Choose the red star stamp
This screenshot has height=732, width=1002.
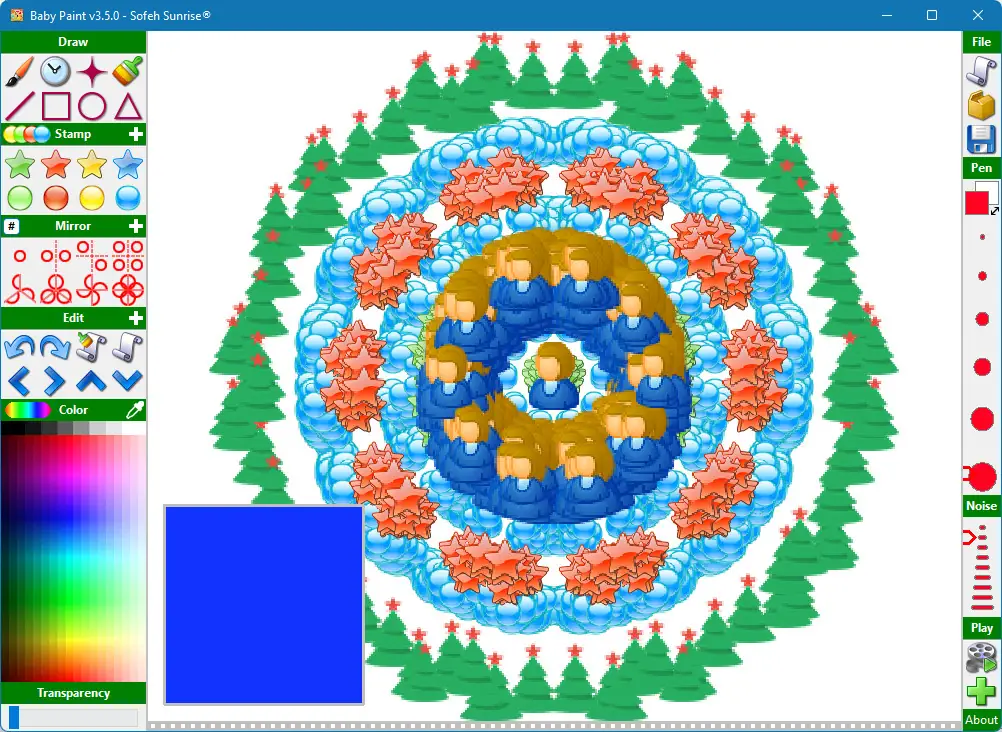point(56,164)
